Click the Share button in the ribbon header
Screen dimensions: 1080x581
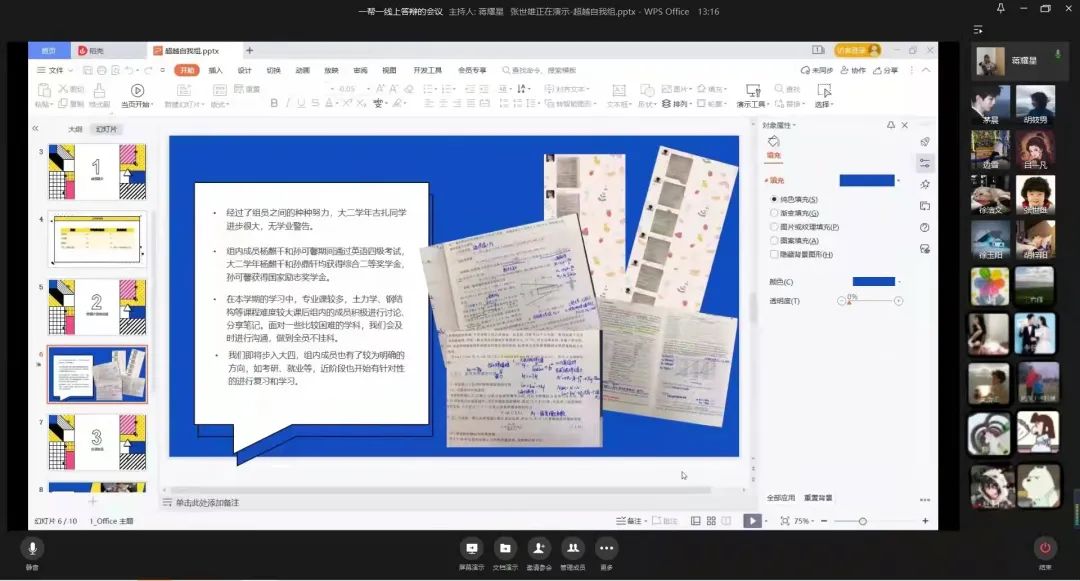pyautogui.click(x=886, y=70)
